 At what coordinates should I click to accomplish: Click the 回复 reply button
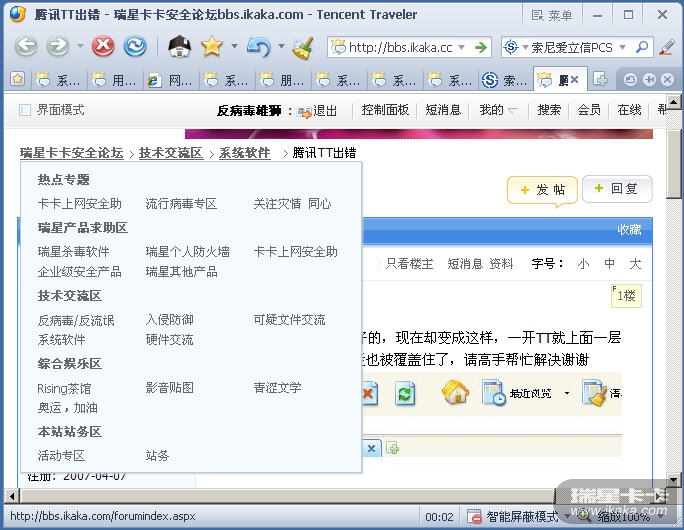[617, 189]
